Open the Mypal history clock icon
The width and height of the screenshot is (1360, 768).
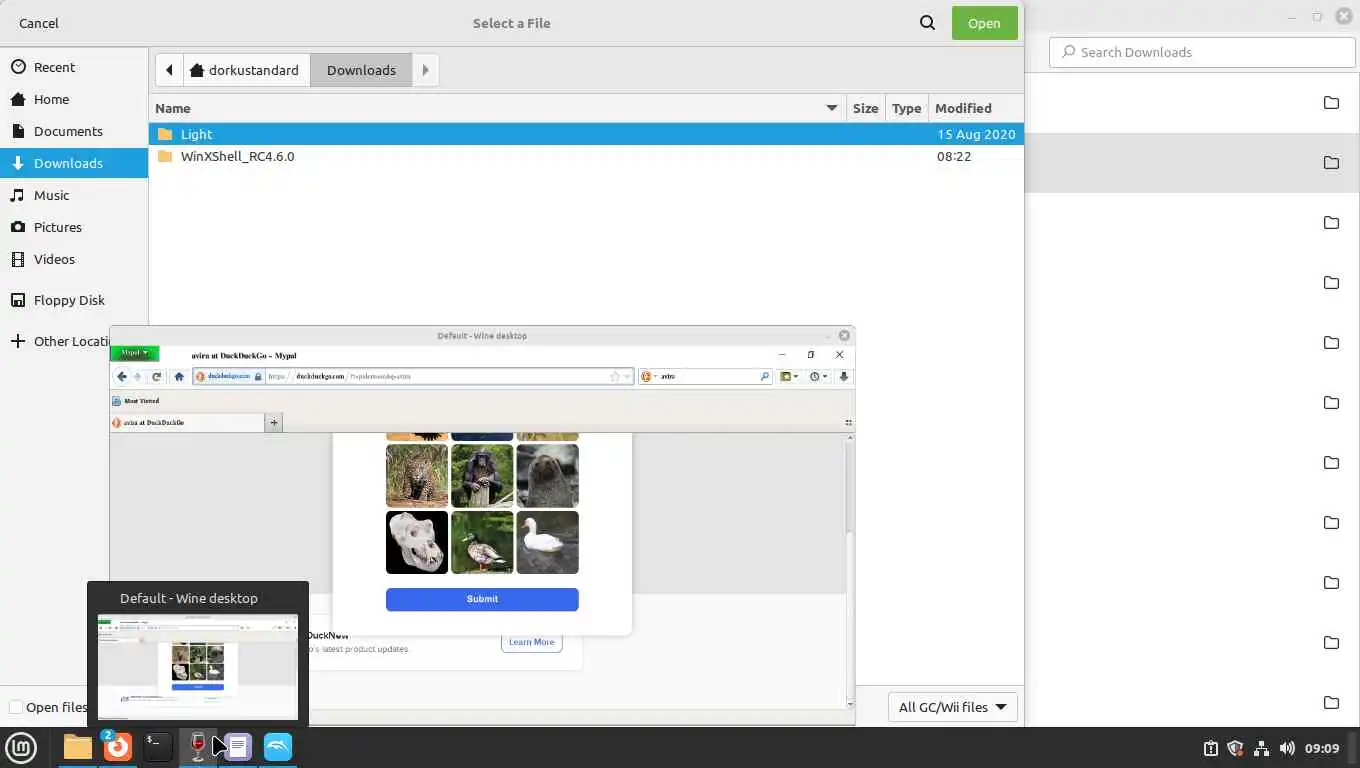818,376
